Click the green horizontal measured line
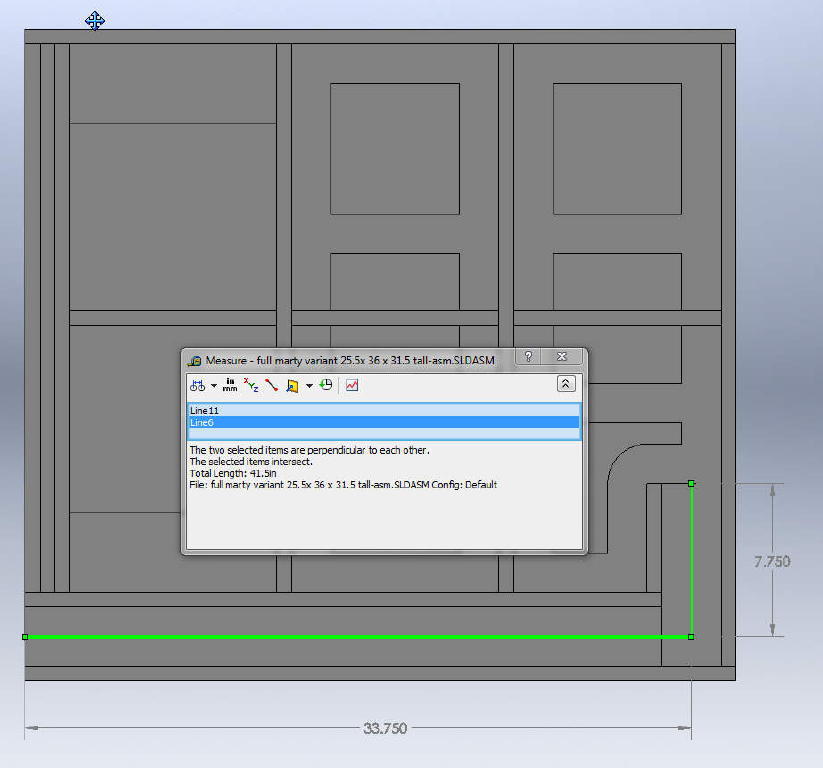This screenshot has height=768, width=823. click(x=358, y=637)
